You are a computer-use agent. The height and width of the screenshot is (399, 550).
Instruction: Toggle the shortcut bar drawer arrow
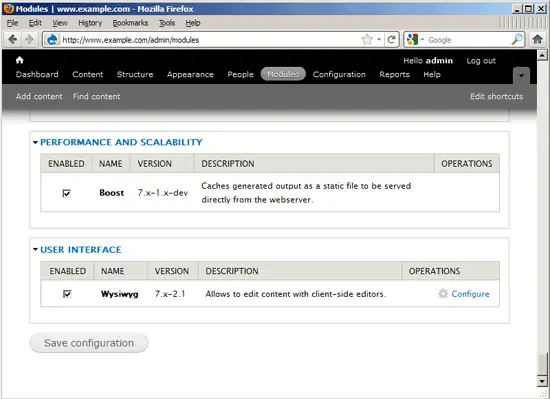click(521, 75)
